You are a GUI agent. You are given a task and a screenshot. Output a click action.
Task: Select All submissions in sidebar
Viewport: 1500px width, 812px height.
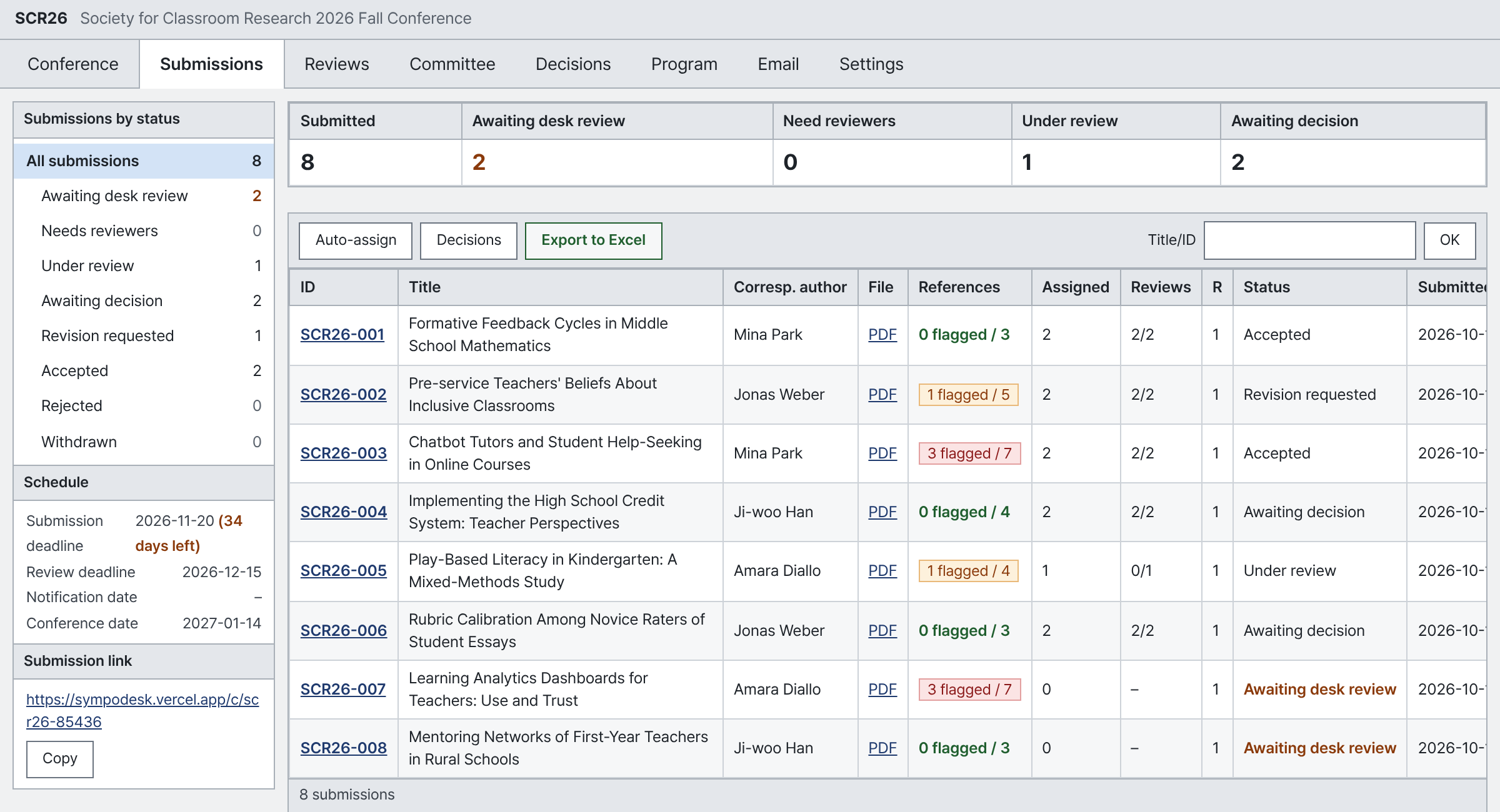[144, 161]
